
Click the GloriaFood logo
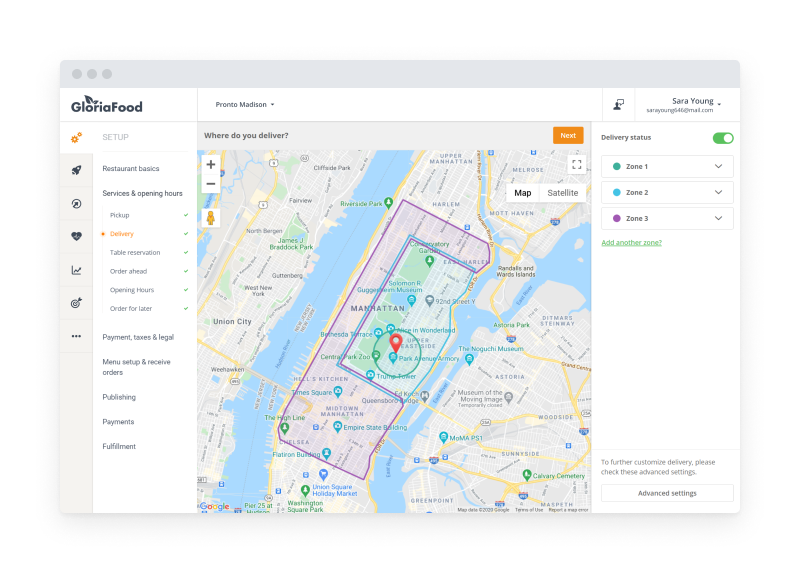[x=107, y=105]
